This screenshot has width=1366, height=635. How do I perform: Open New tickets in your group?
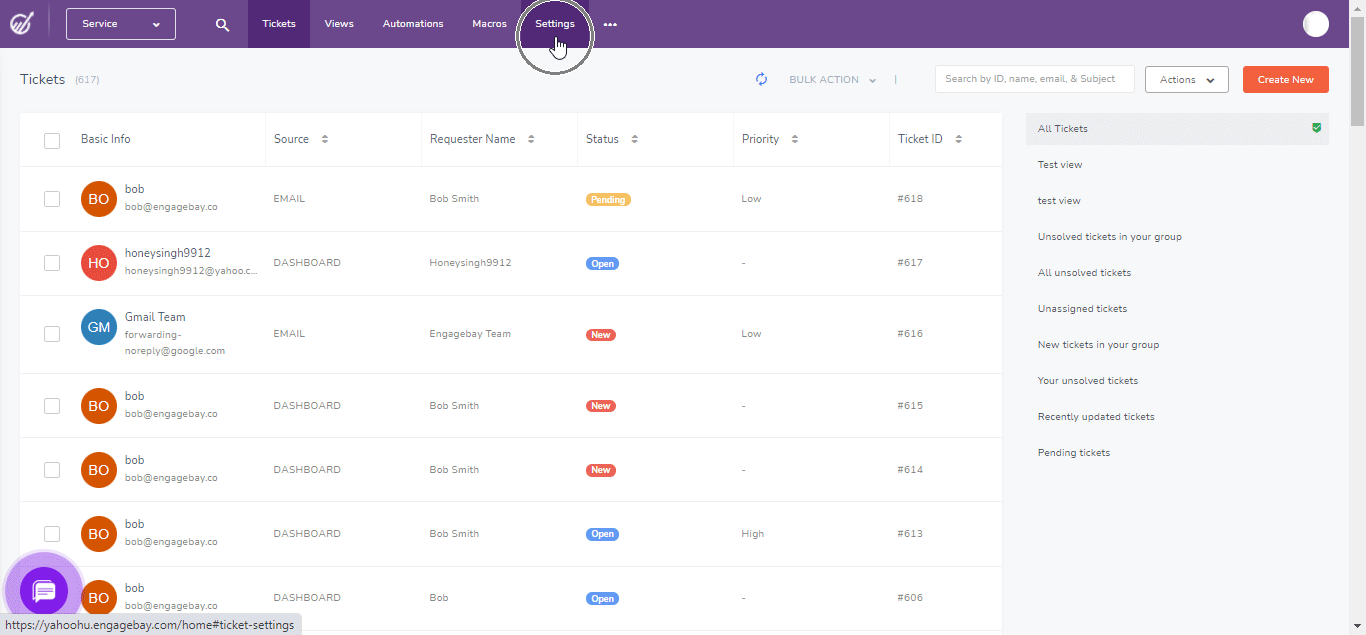click(1098, 345)
